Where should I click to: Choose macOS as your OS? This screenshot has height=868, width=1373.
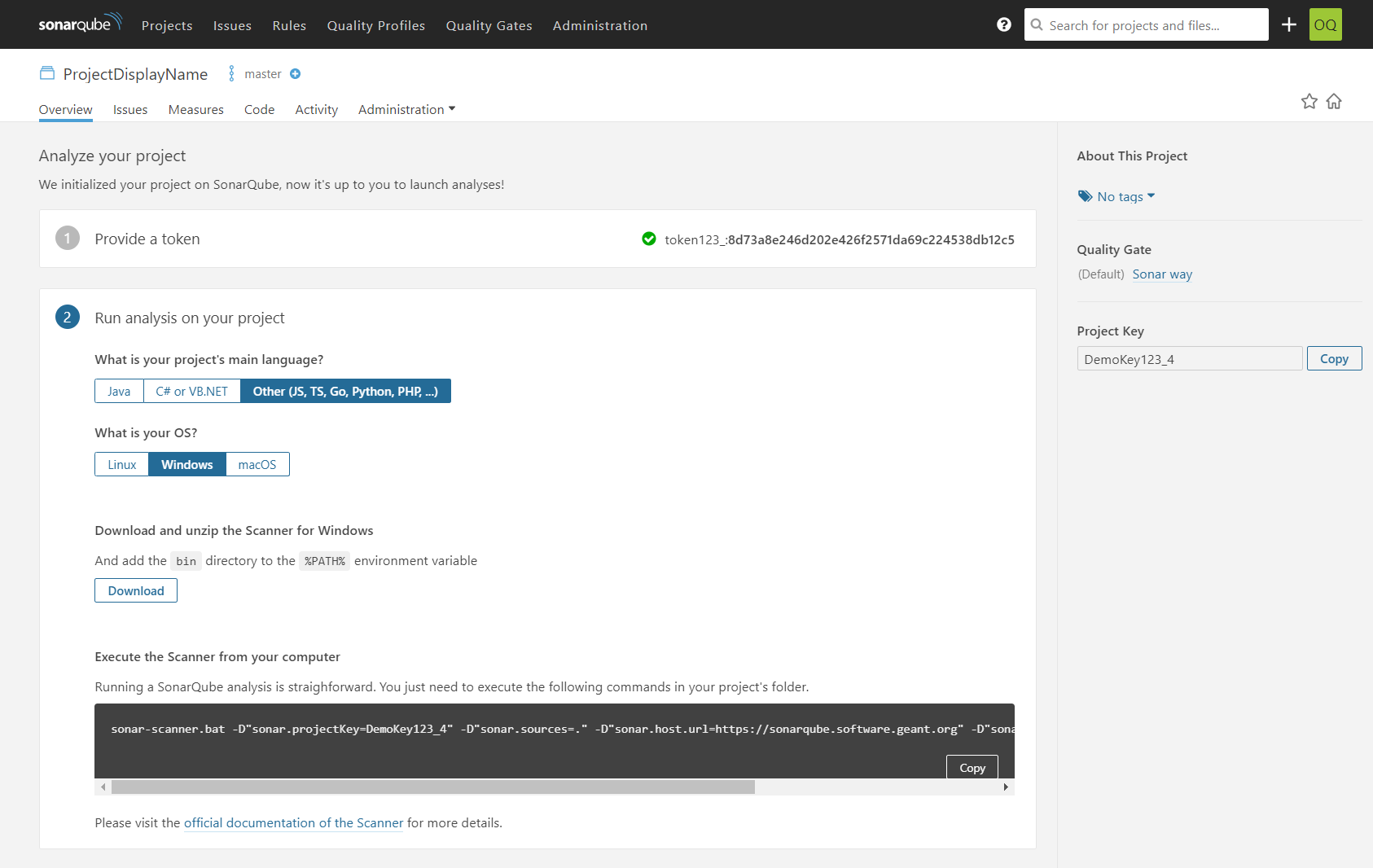tap(257, 464)
